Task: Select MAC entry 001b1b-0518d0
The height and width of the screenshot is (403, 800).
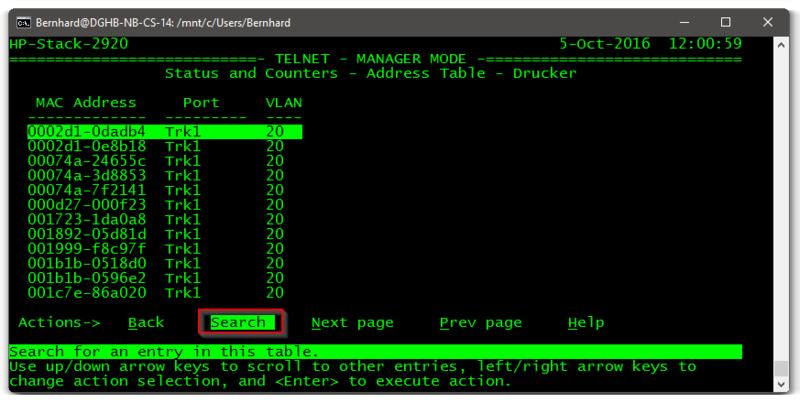Action: tap(86, 263)
